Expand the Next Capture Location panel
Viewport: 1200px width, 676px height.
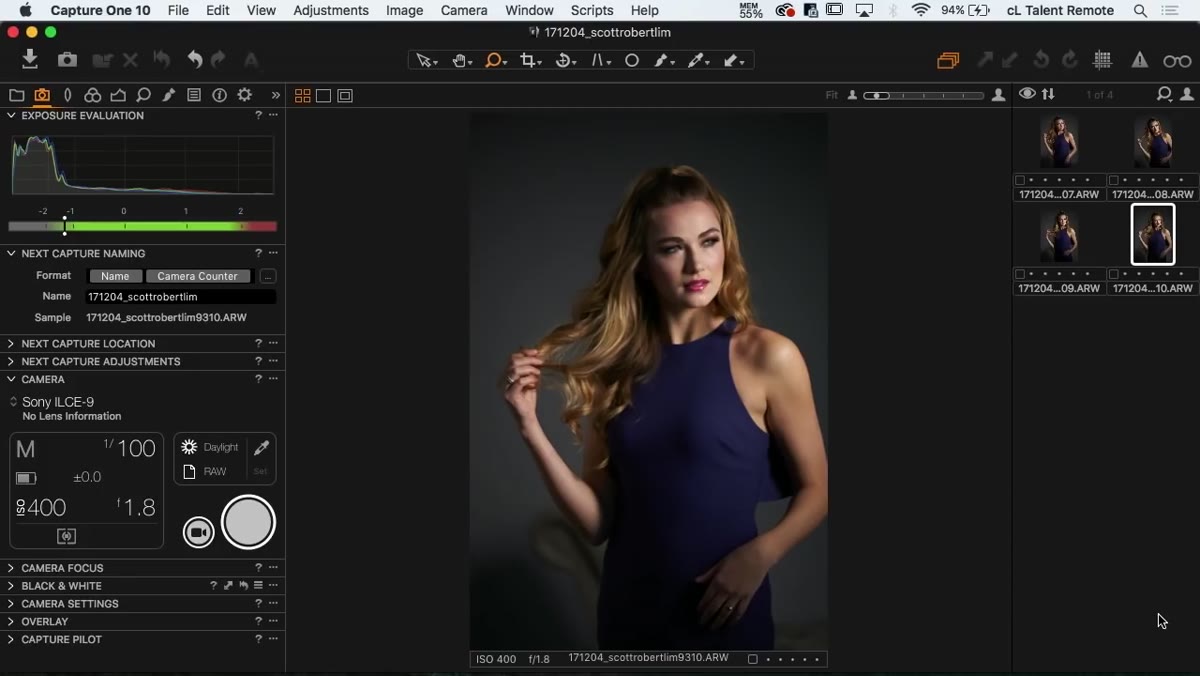12,344
